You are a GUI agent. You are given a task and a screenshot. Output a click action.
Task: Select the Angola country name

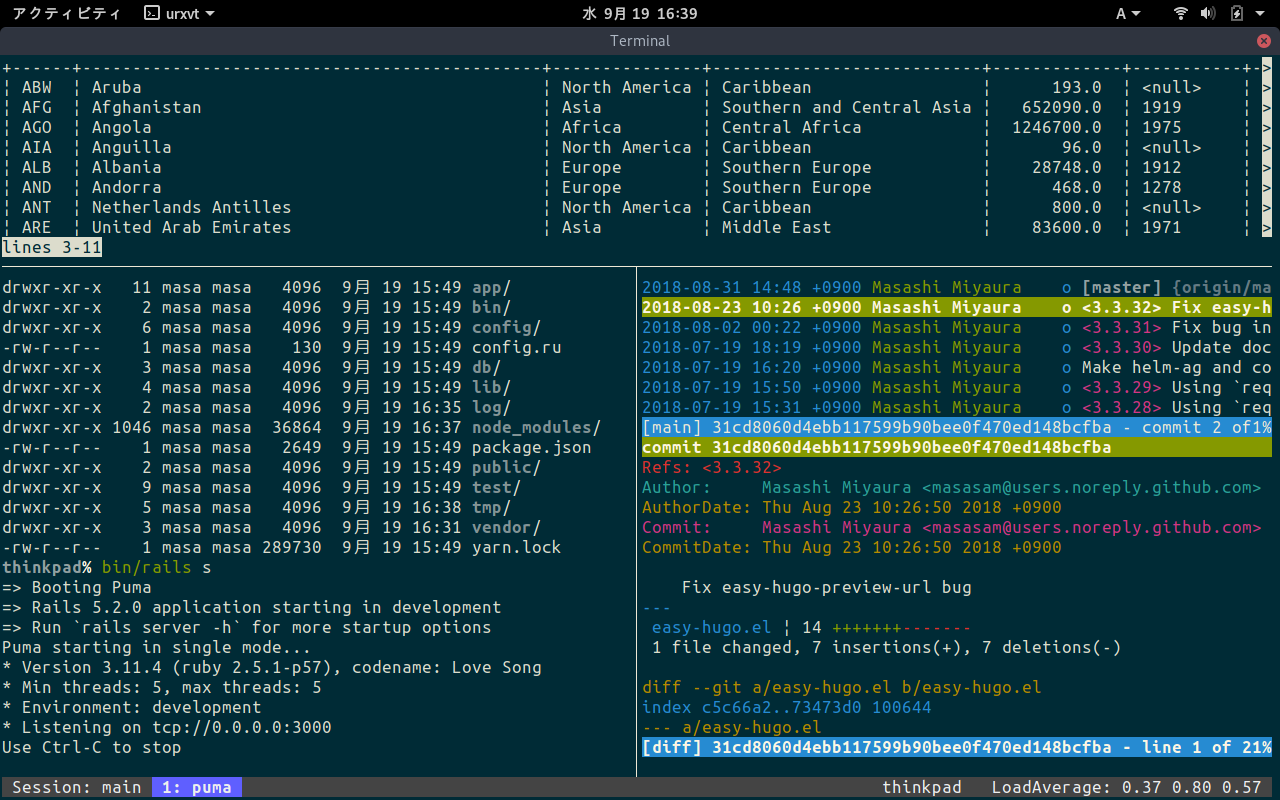[122, 127]
